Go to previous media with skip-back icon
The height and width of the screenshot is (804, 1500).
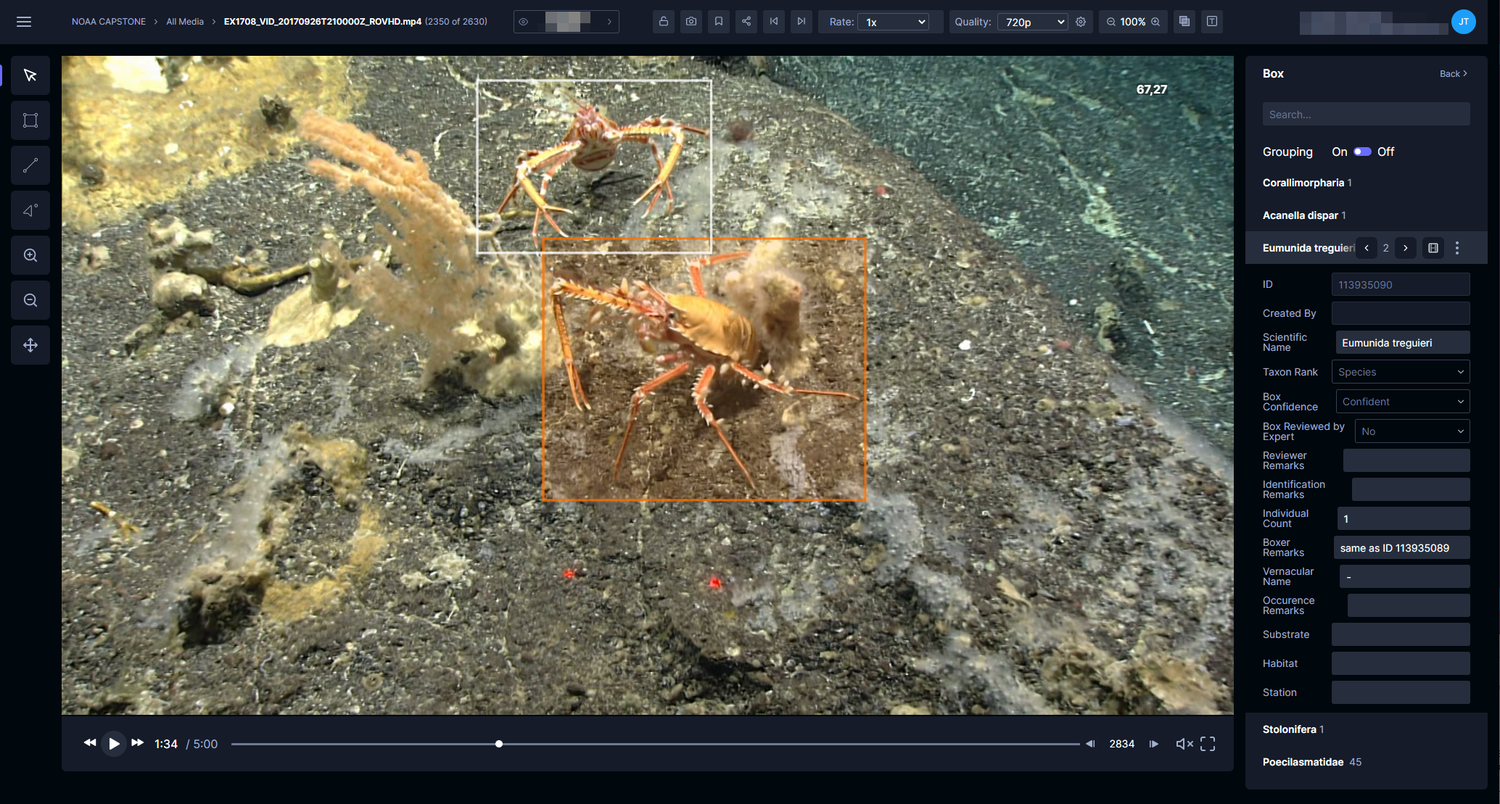pyautogui.click(x=773, y=21)
